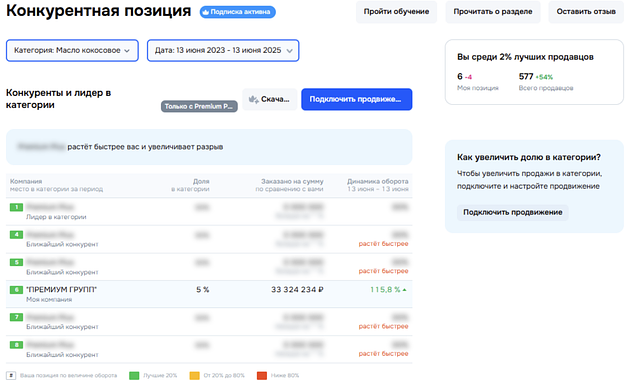Click blue Подключить продвиже... button
The height and width of the screenshot is (390, 628).
(x=356, y=99)
